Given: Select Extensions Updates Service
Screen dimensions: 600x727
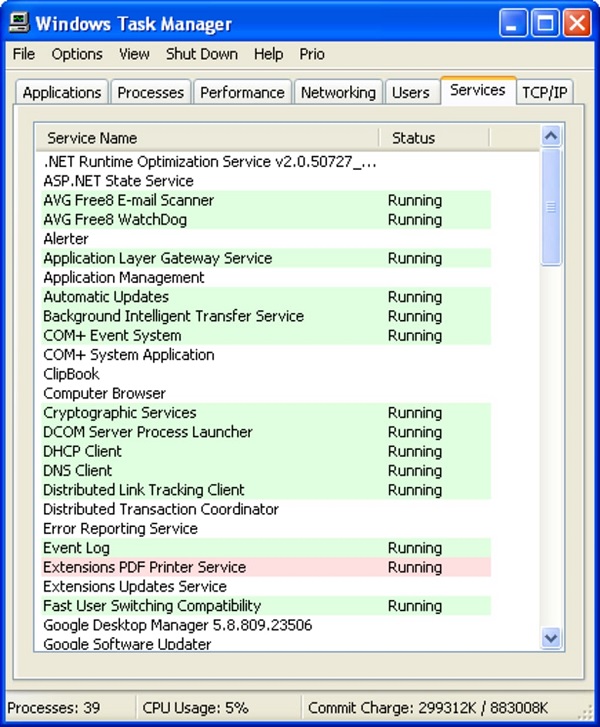Looking at the screenshot, I should click(266, 587).
